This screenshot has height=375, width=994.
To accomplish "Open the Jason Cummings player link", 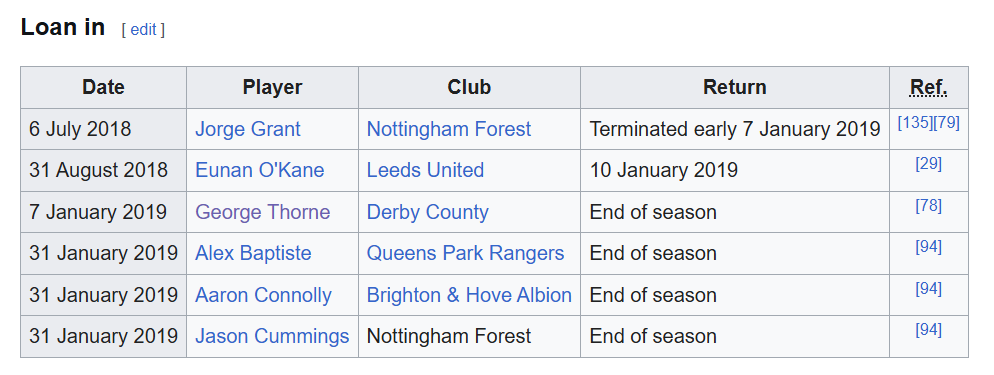I will click(272, 336).
